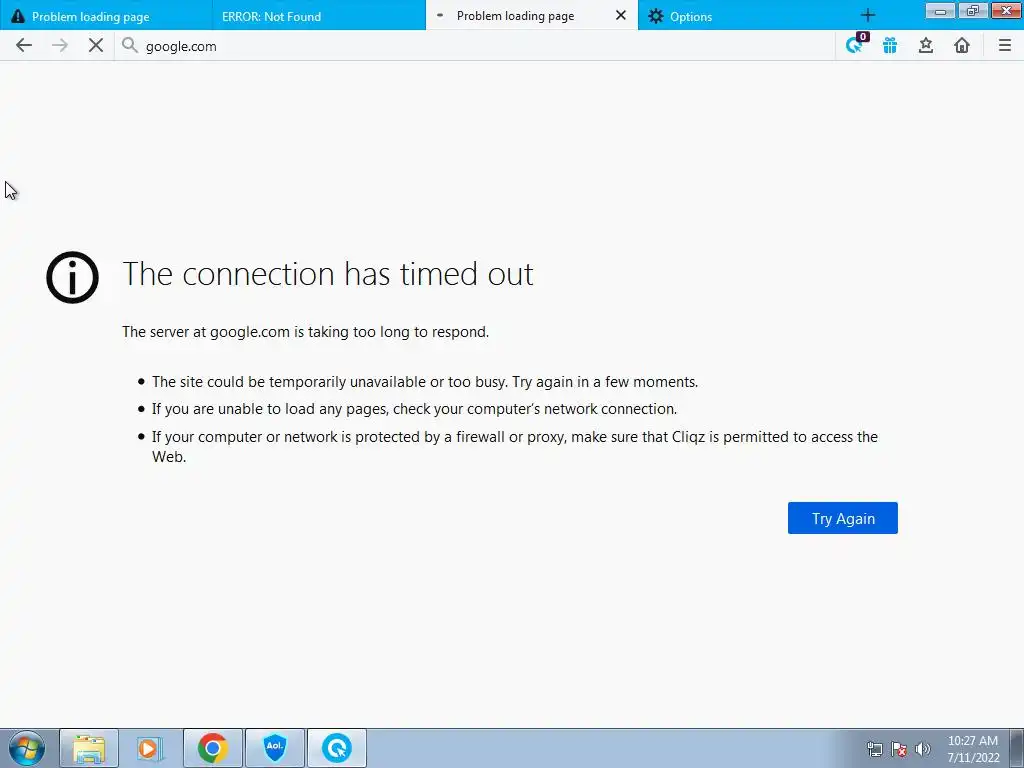Open the hamburger menu

[x=1004, y=45]
